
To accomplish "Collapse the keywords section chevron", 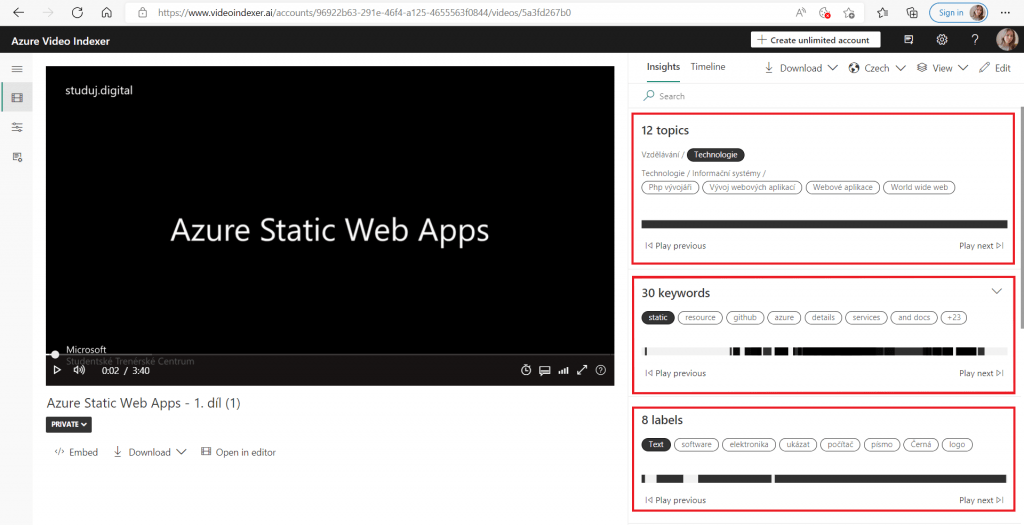I will click(x=996, y=291).
